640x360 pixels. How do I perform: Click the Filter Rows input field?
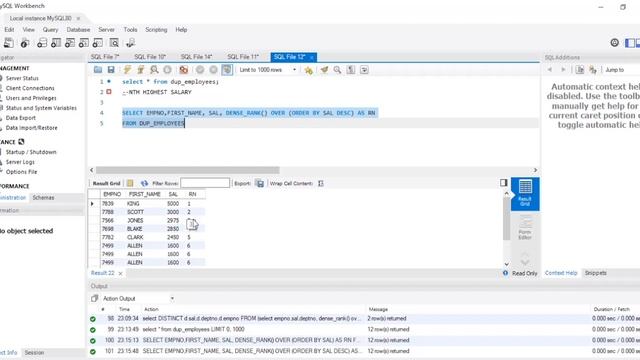(x=205, y=183)
